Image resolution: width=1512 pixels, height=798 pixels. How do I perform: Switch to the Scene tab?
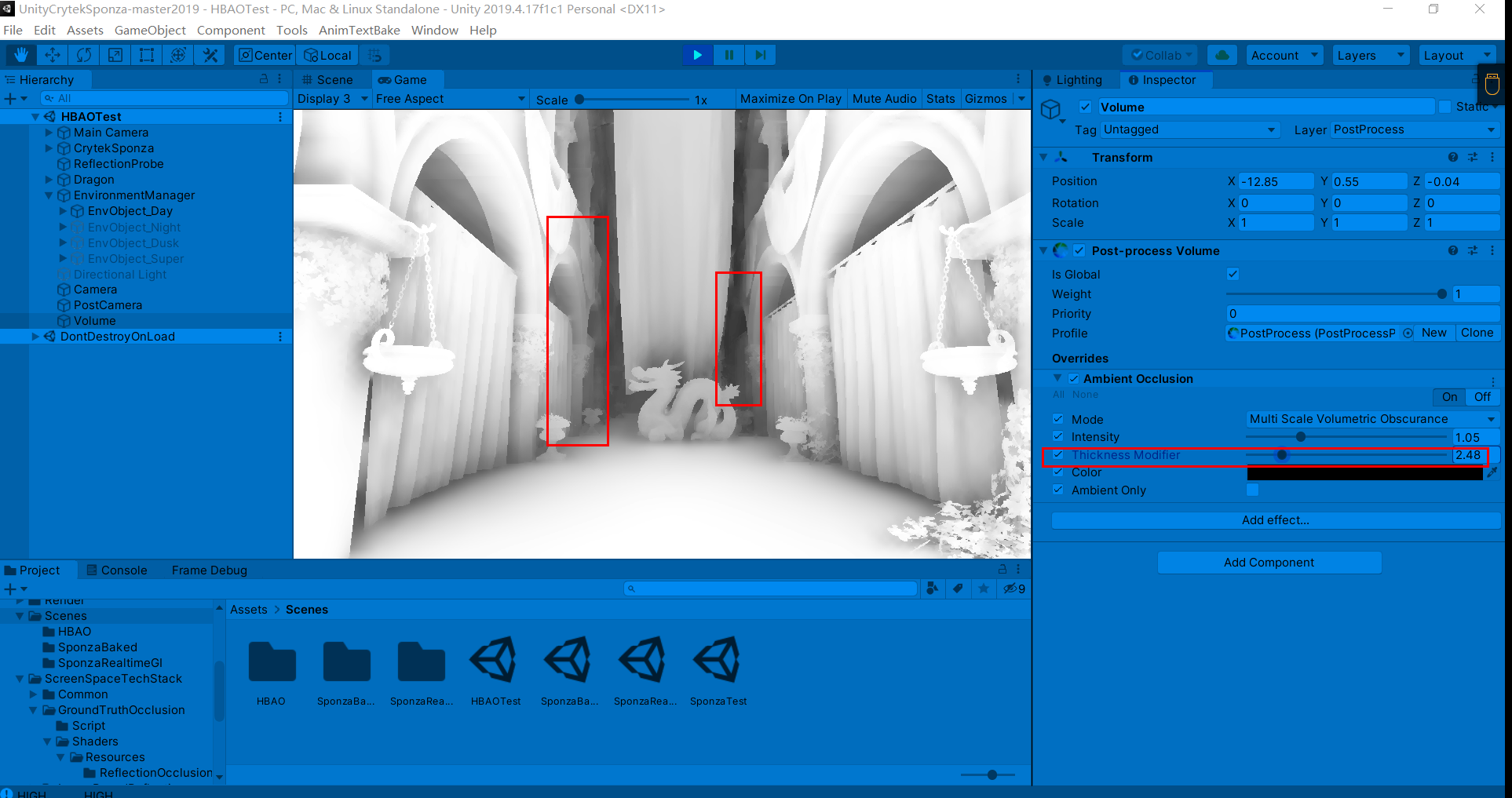(327, 79)
